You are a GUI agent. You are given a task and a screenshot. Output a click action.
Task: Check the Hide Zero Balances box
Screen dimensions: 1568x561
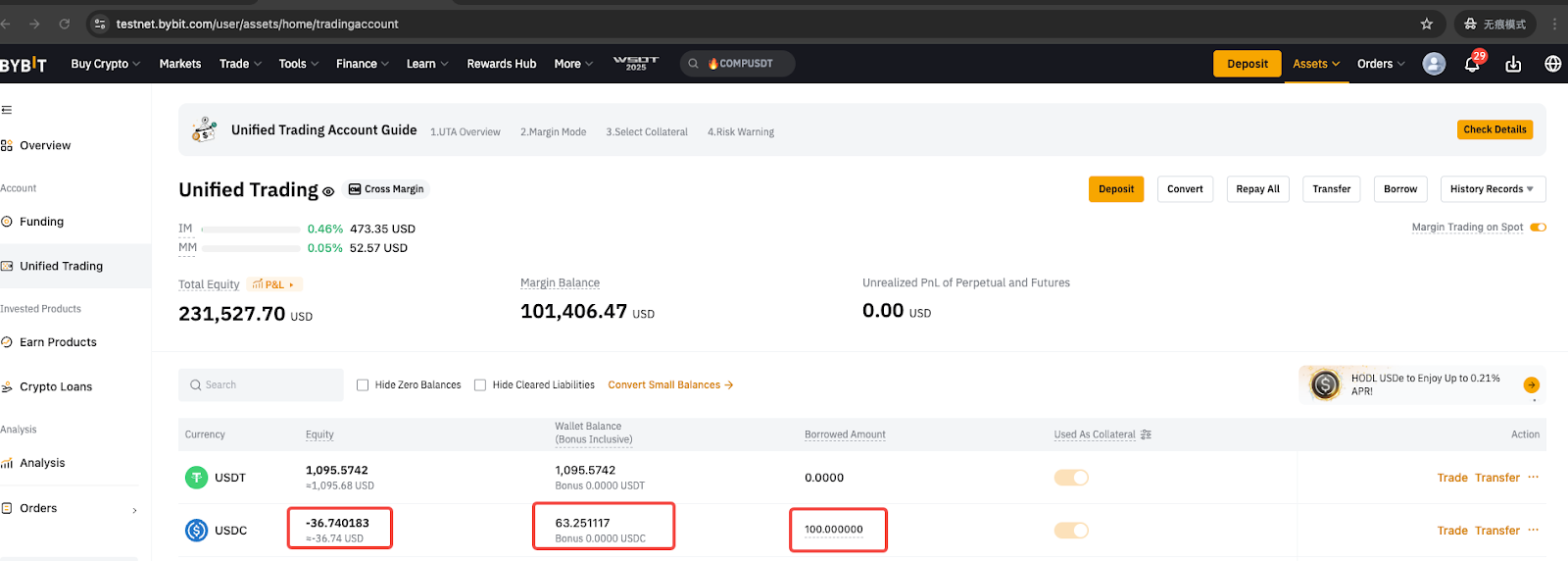click(363, 385)
